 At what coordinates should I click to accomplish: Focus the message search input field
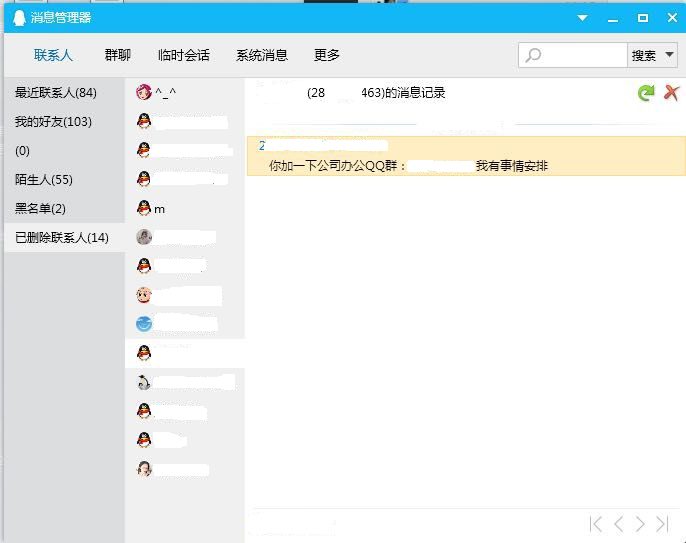[x=572, y=55]
